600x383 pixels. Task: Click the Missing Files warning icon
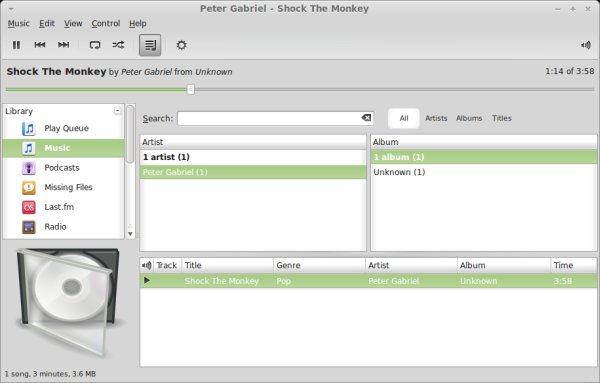[29, 187]
